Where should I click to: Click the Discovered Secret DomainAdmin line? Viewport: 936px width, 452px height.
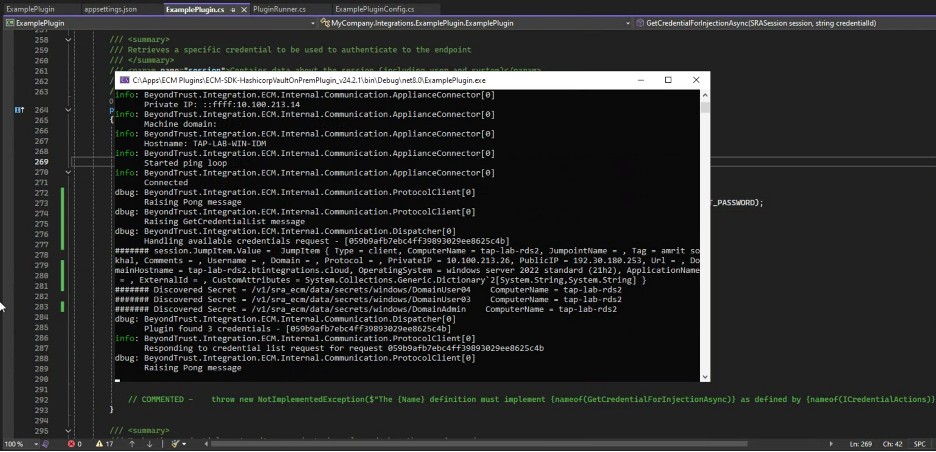pyautogui.click(x=365, y=309)
